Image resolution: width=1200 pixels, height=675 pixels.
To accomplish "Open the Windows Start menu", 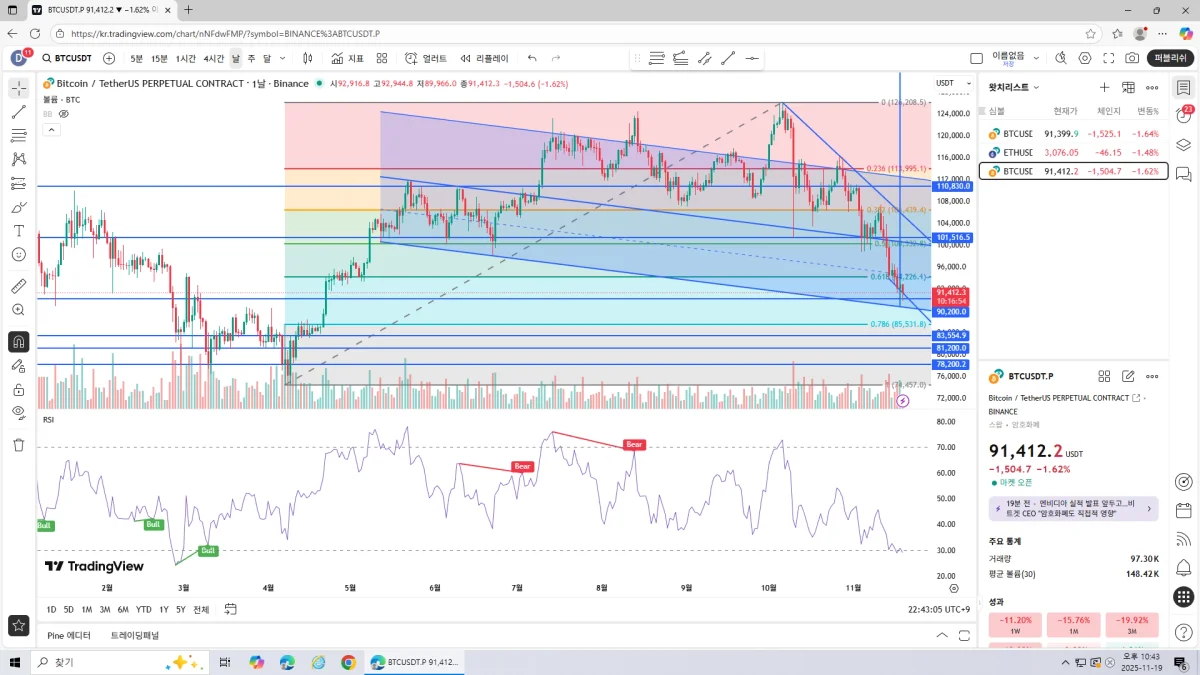I will coord(16,662).
